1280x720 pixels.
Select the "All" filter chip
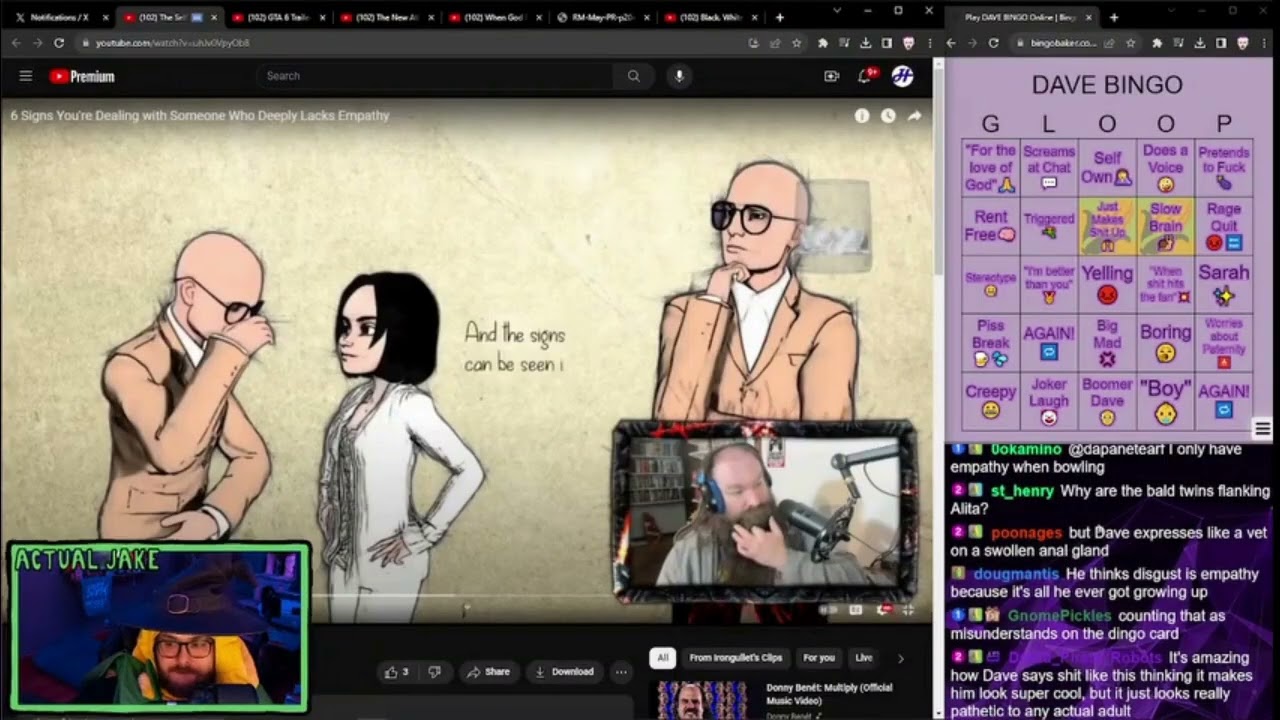pos(661,658)
